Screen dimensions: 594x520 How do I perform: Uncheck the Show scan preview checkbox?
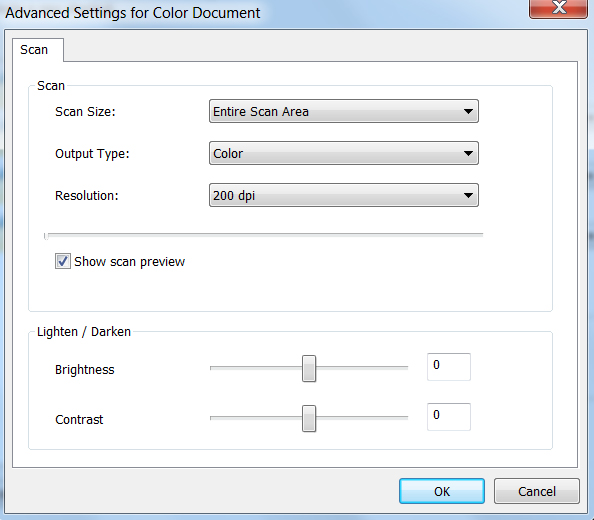tap(63, 261)
